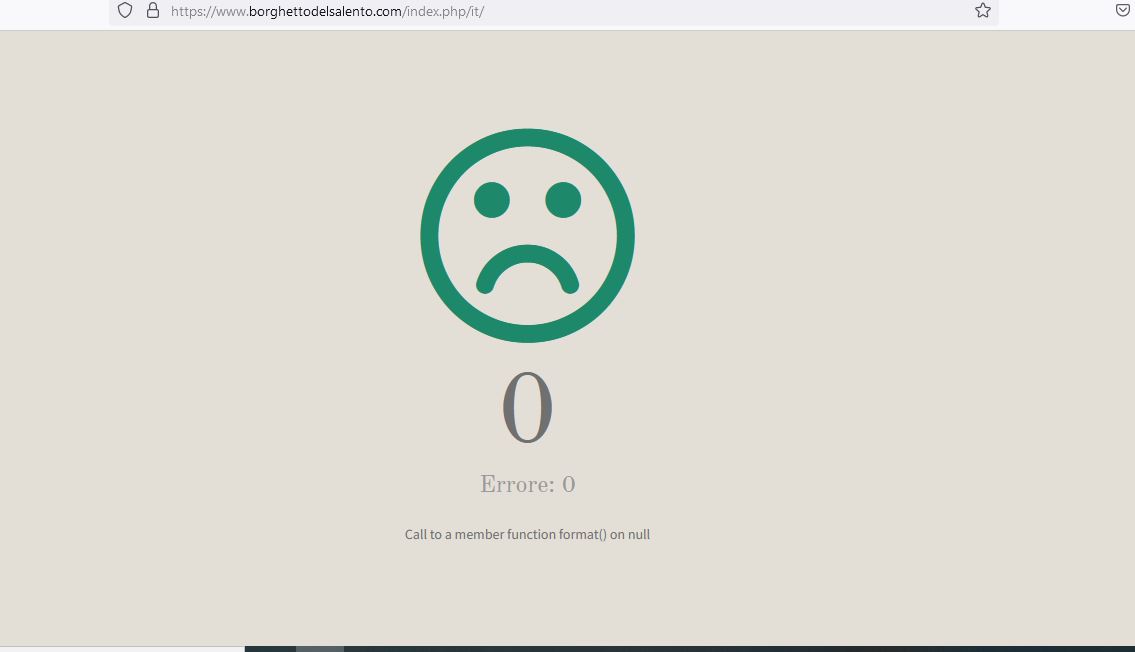Click the green outer ring of the face

point(431,236)
